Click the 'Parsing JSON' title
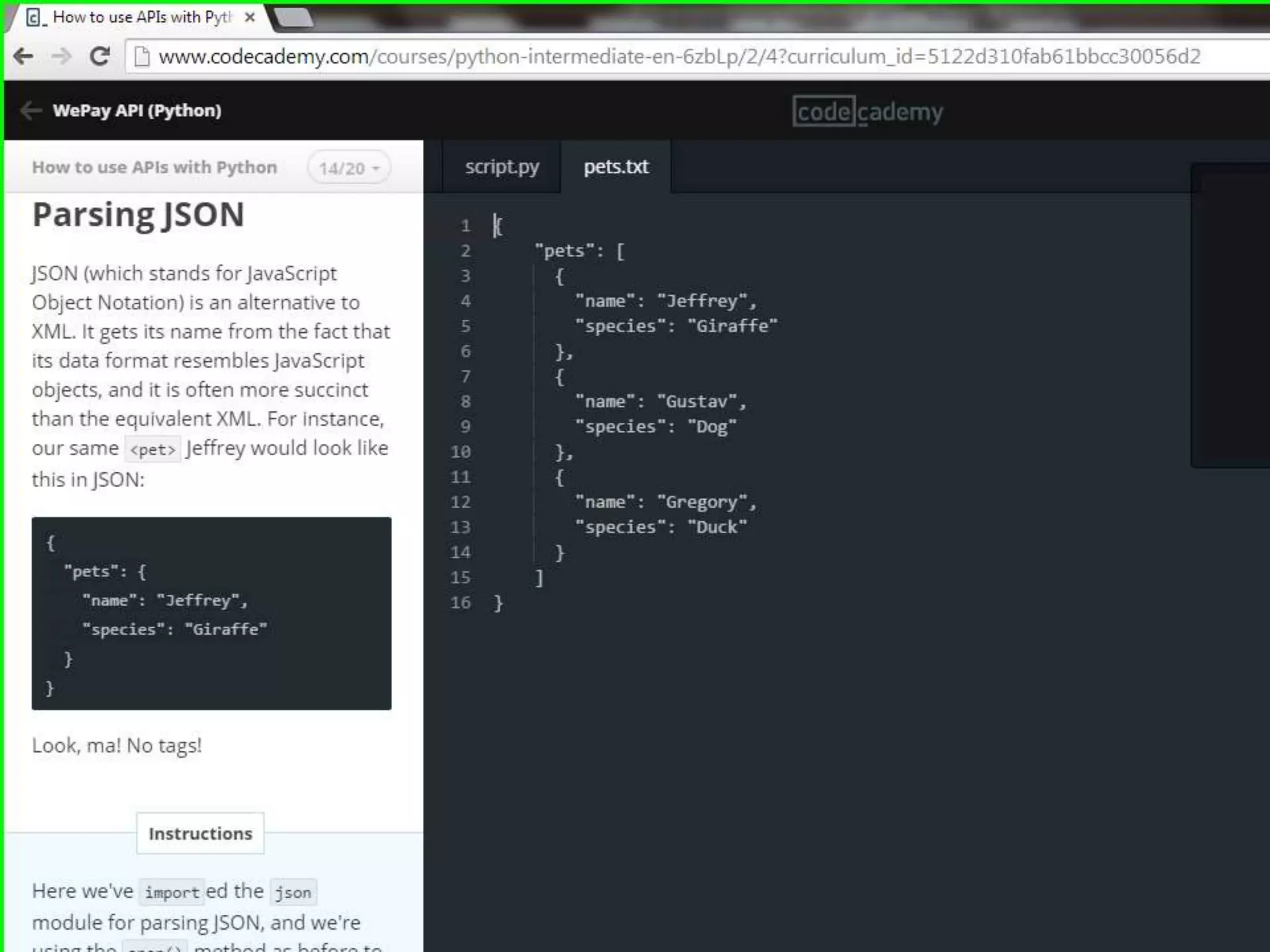This screenshot has width=1270, height=952. pyautogui.click(x=138, y=215)
